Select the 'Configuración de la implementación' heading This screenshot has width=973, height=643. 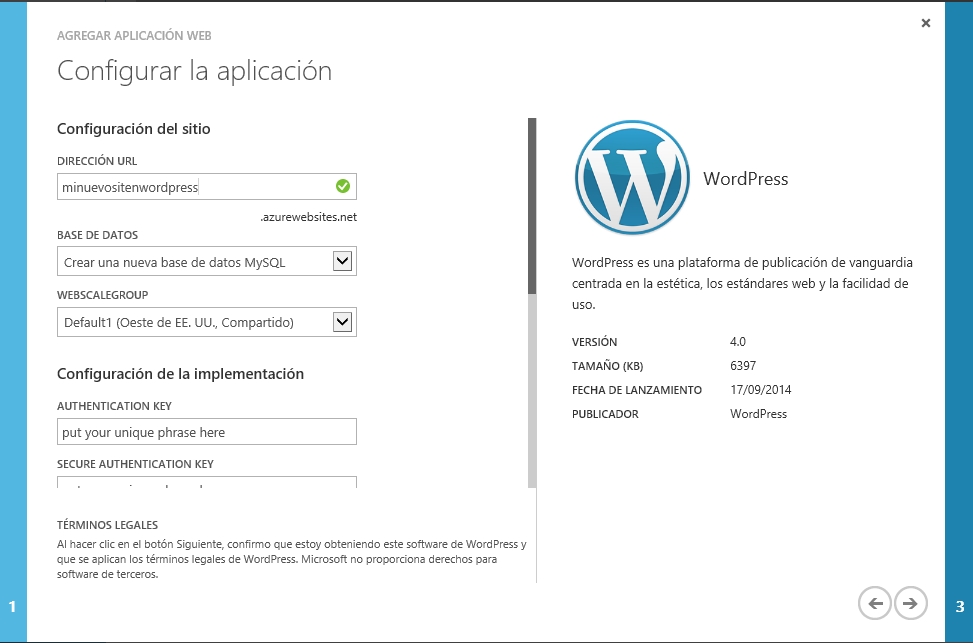(181, 374)
